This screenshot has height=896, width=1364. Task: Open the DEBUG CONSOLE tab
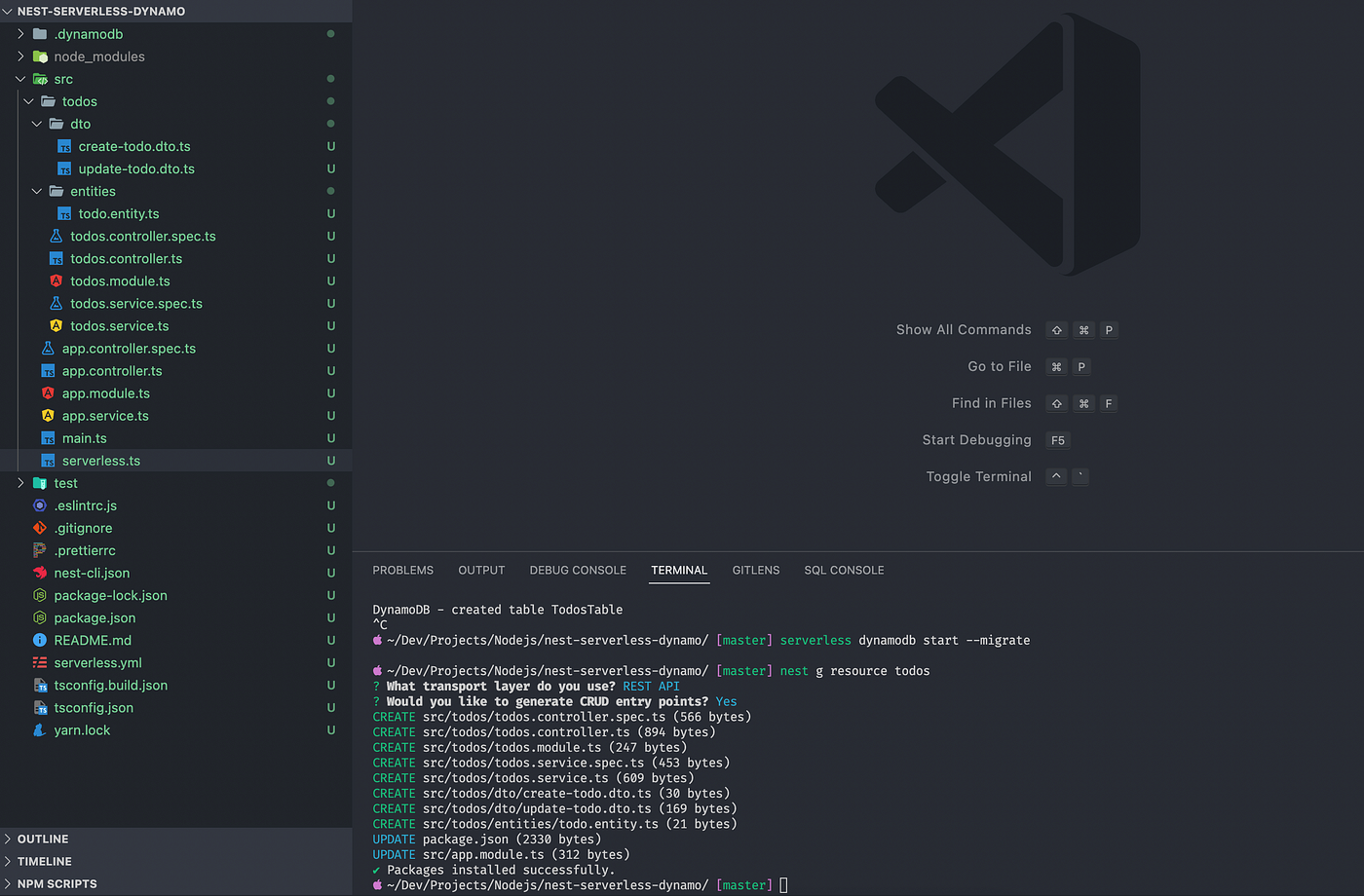578,570
